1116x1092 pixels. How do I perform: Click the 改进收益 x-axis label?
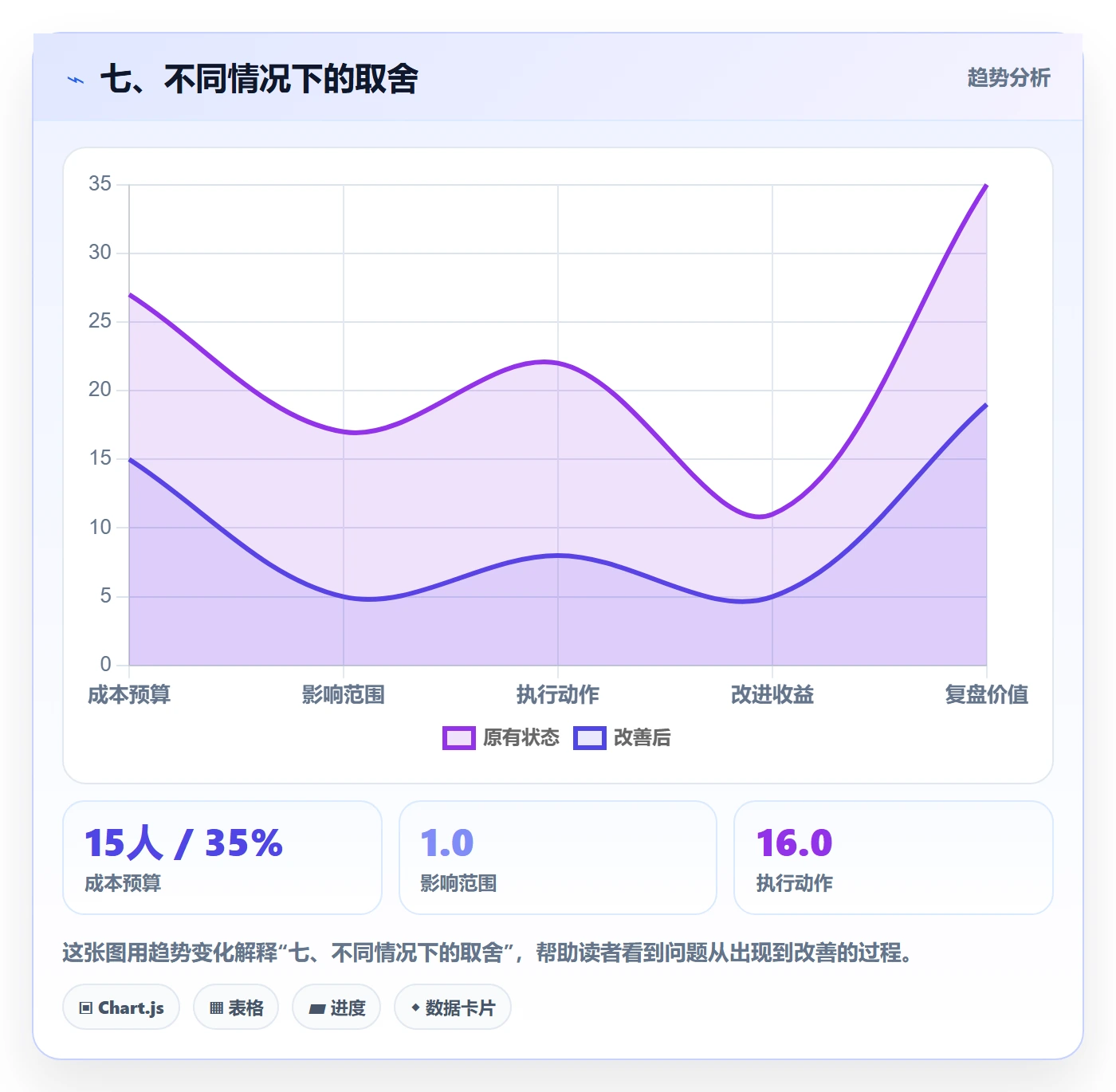click(772, 695)
